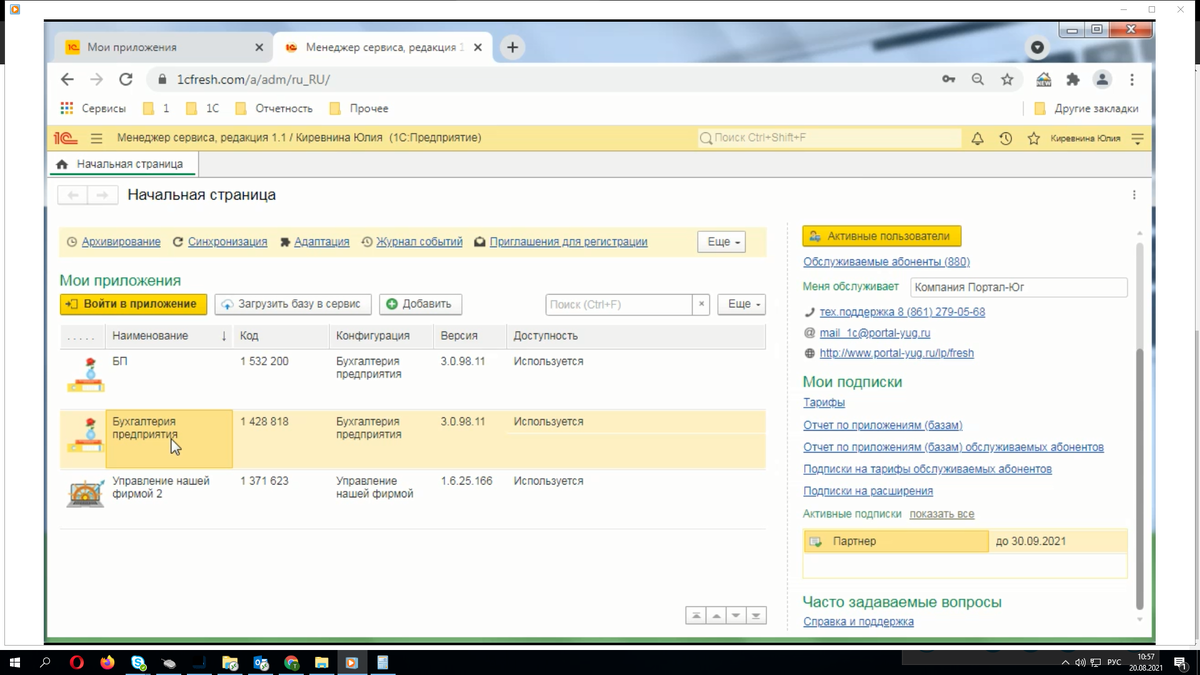Clear the search field with the x button
The width and height of the screenshot is (1200, 675).
[701, 304]
